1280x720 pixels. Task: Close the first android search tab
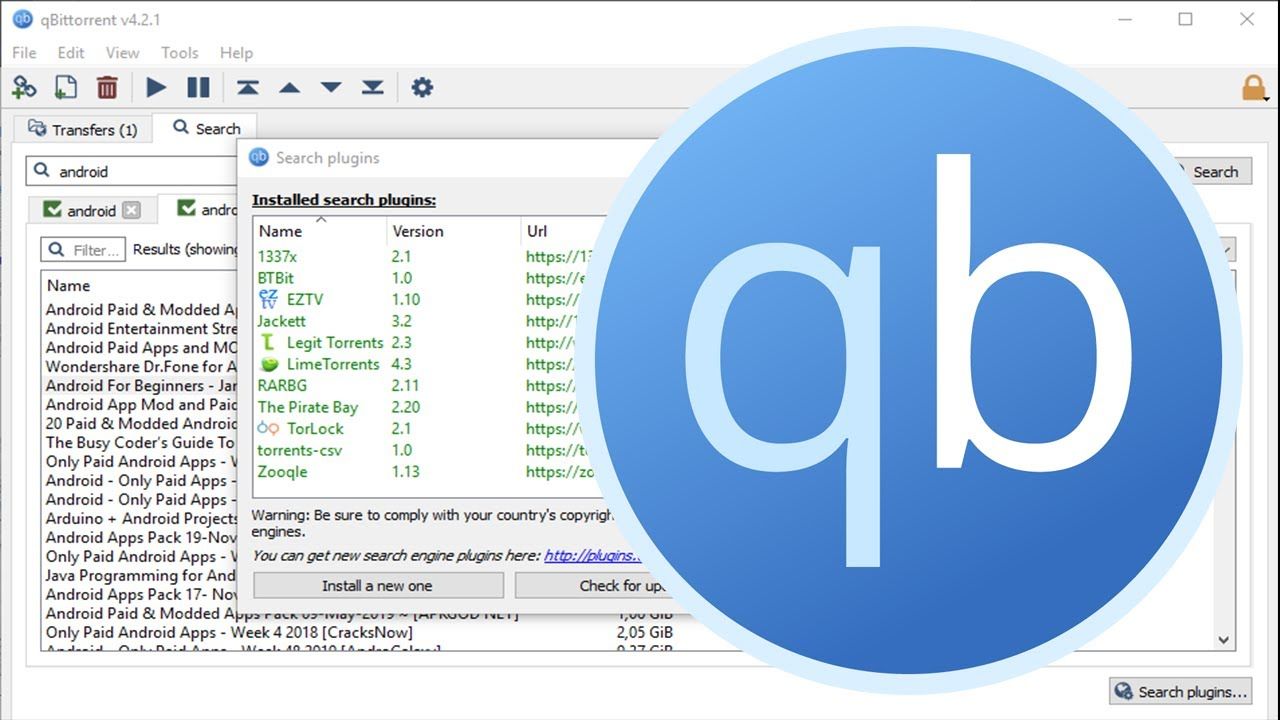(132, 211)
